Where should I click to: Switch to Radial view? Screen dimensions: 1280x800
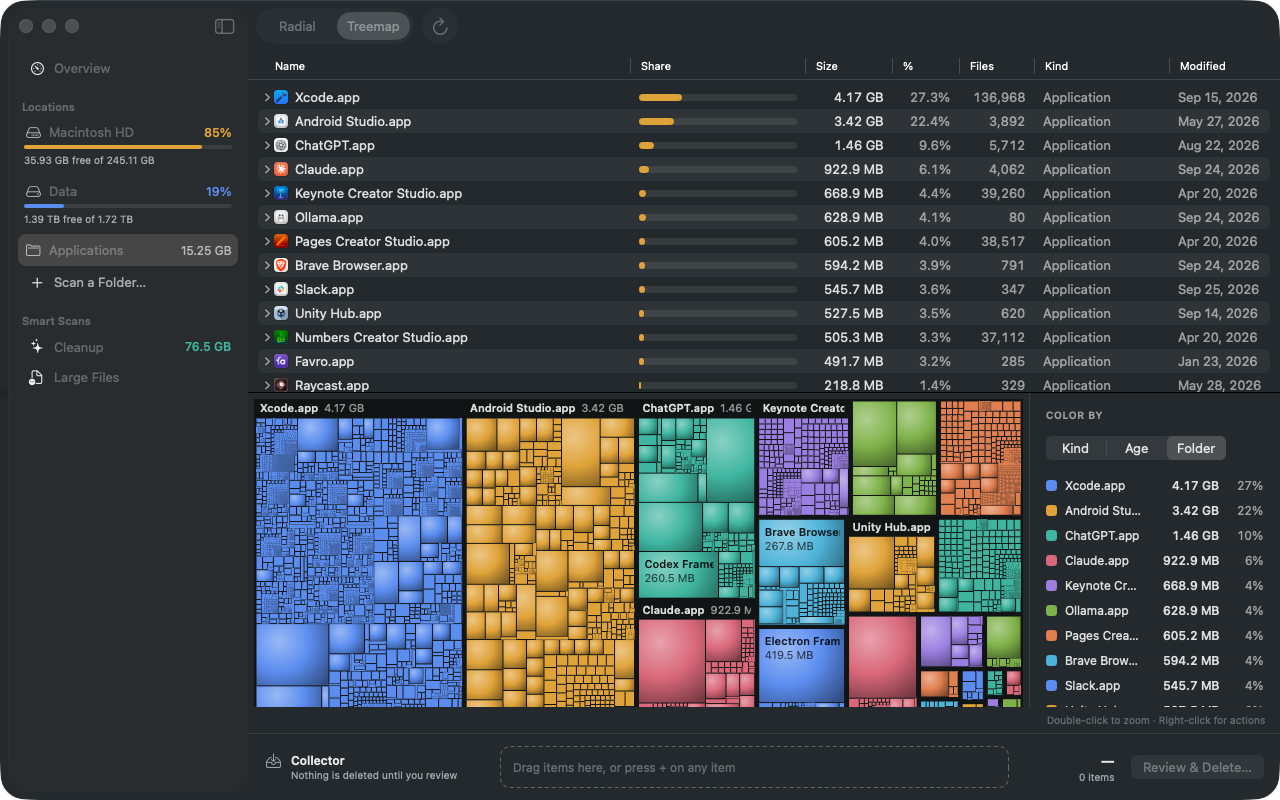(x=297, y=27)
